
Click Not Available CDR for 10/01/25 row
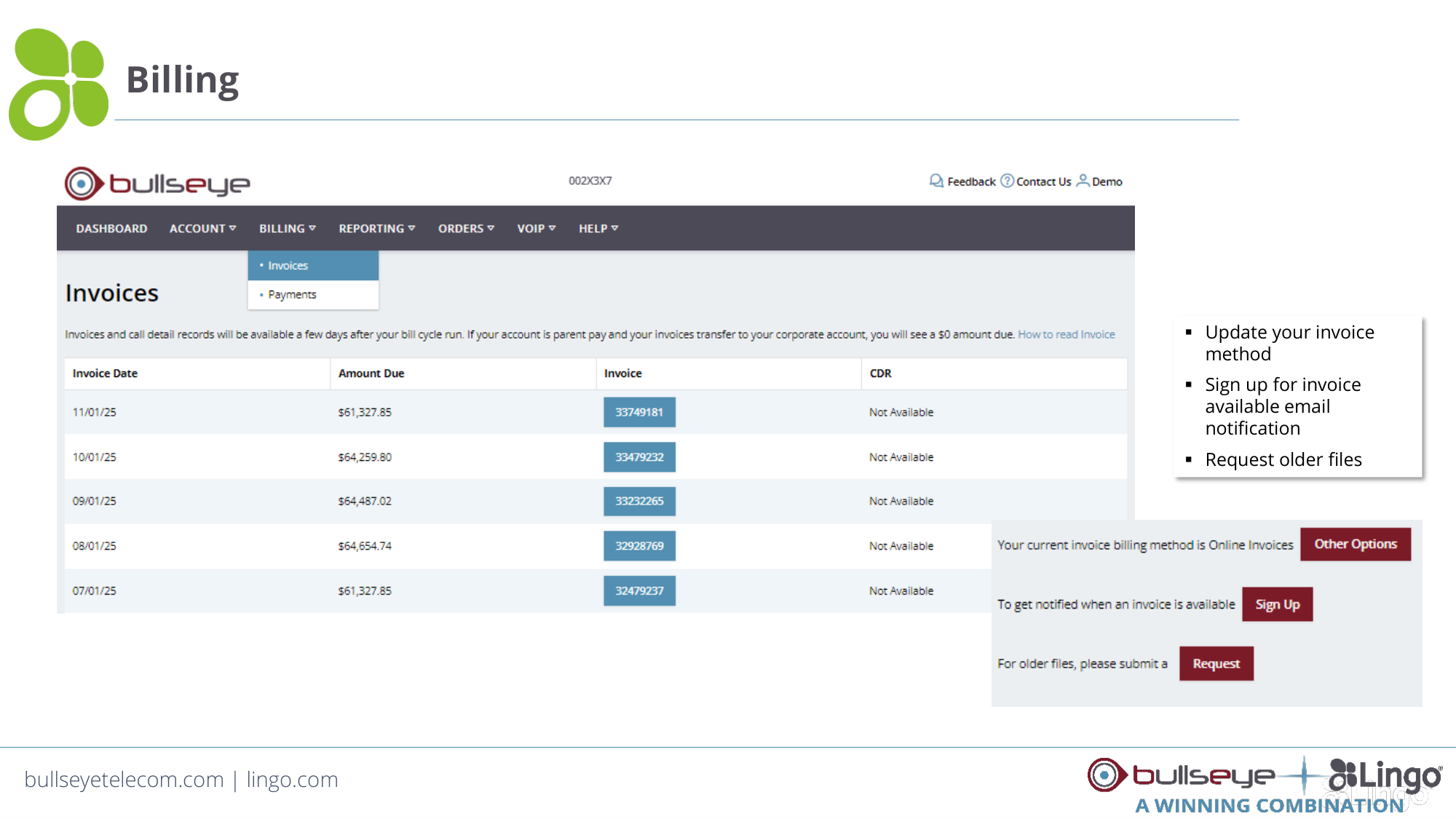click(901, 457)
